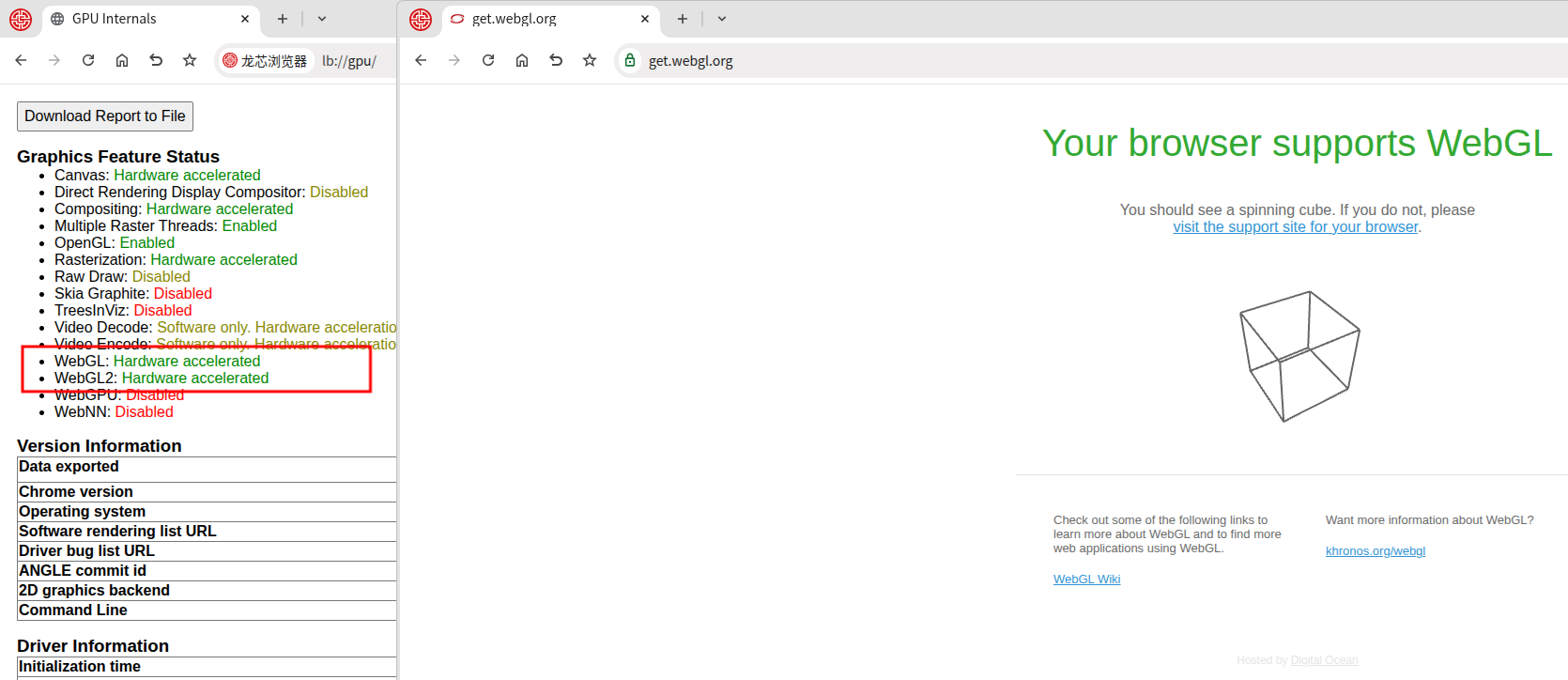Reload the get.webgl.org page
1568x680 pixels.
[x=488, y=60]
